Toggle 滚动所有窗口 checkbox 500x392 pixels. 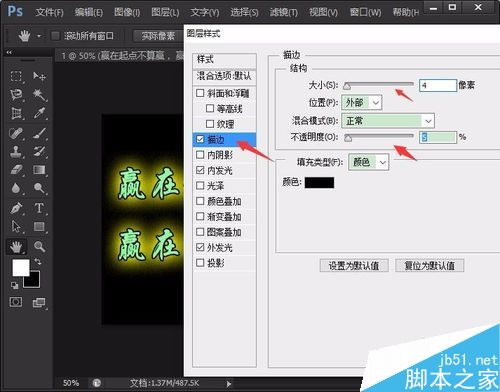coord(55,36)
